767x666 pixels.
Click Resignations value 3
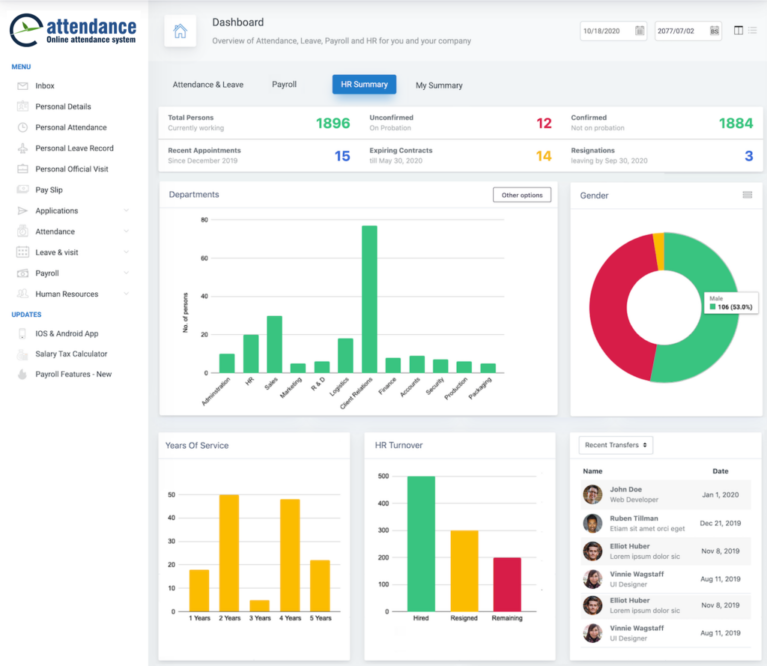coord(749,156)
